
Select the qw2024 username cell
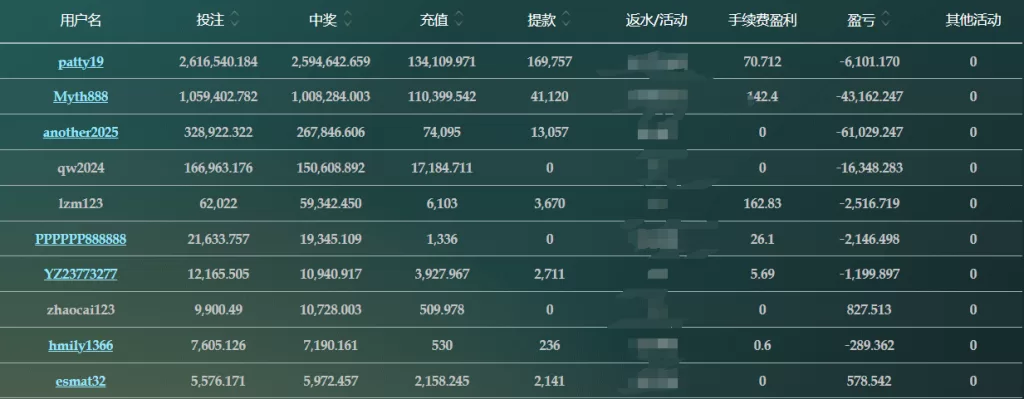(81, 168)
